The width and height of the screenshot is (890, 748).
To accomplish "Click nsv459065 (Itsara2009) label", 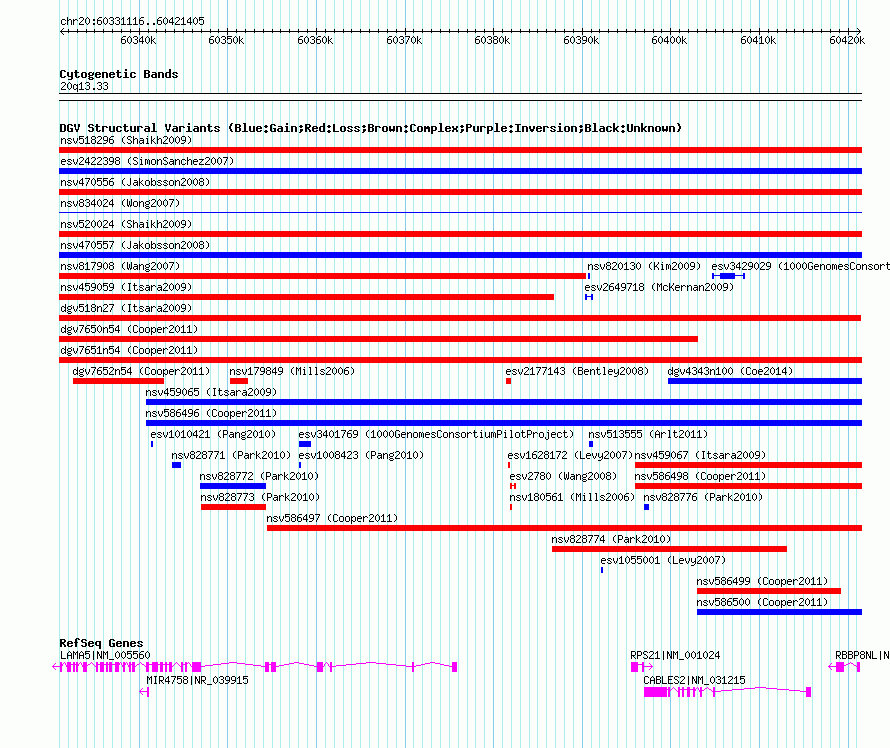I will [x=211, y=392].
